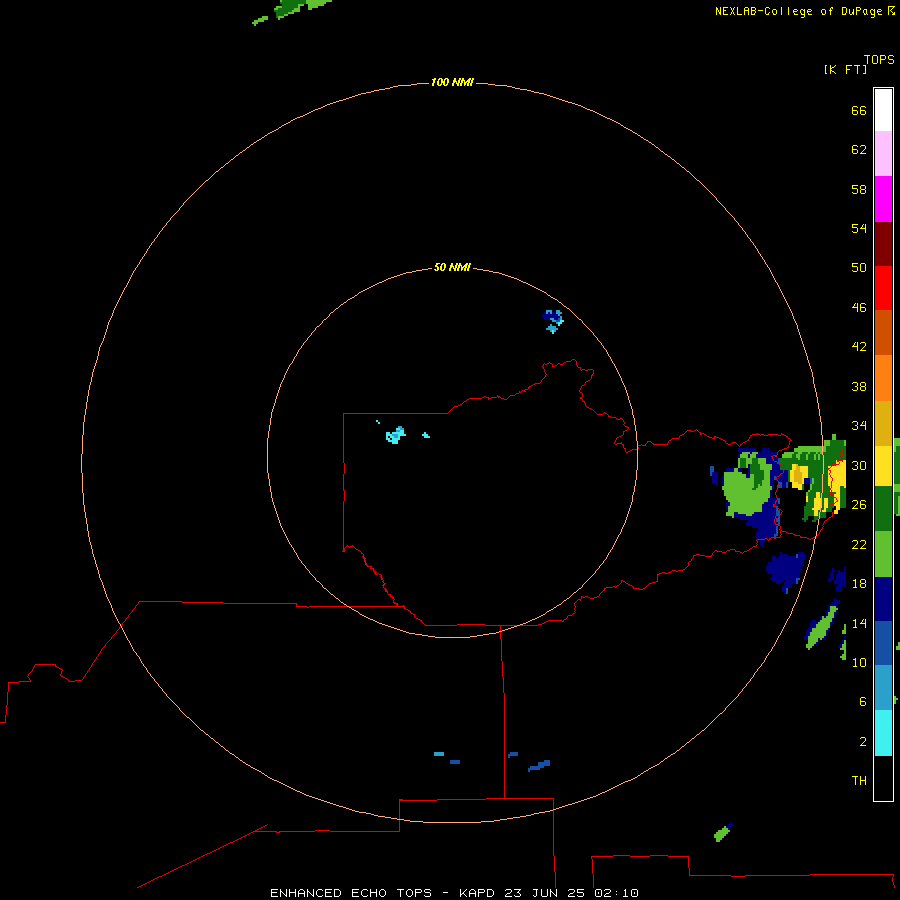Image resolution: width=900 pixels, height=900 pixels.
Task: Select the 2 legend value
Action: (x=862, y=741)
